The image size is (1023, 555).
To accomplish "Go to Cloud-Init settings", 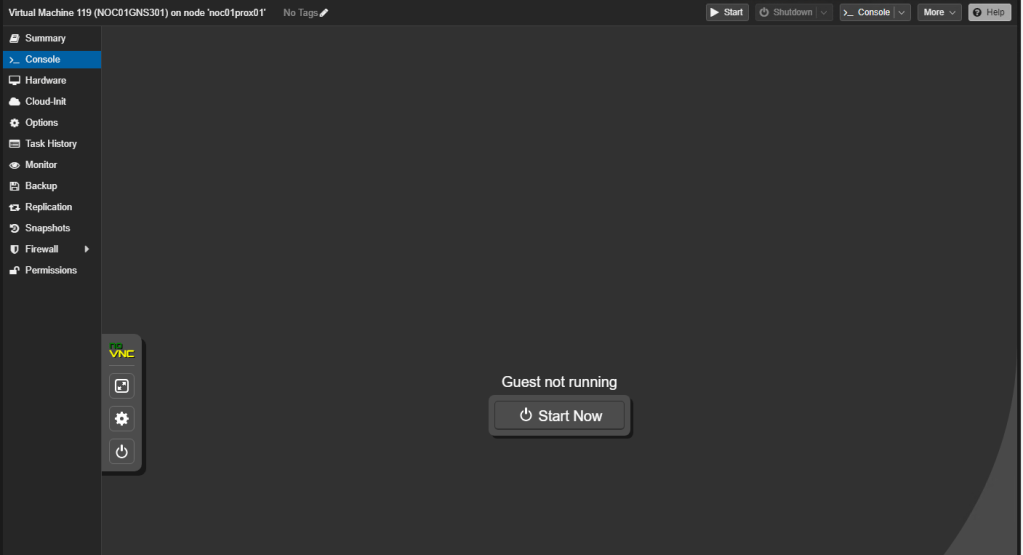I will (x=45, y=101).
